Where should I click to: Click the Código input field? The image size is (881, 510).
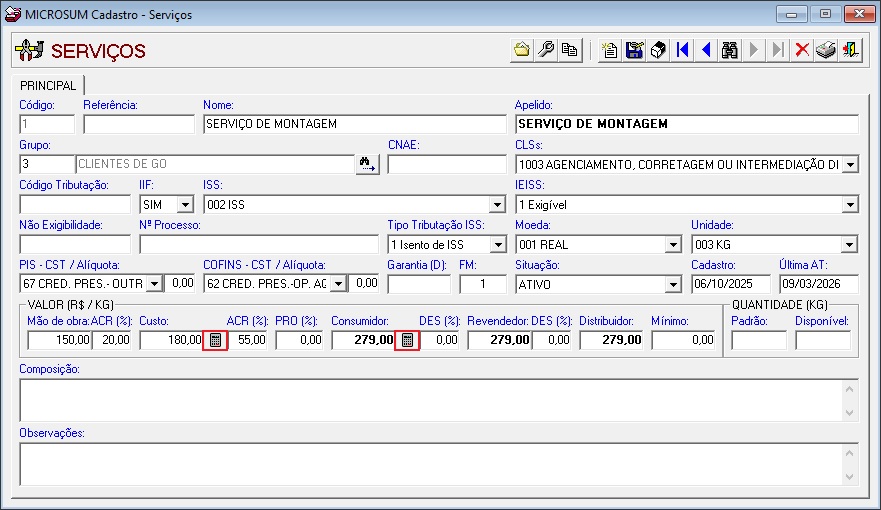pos(47,124)
